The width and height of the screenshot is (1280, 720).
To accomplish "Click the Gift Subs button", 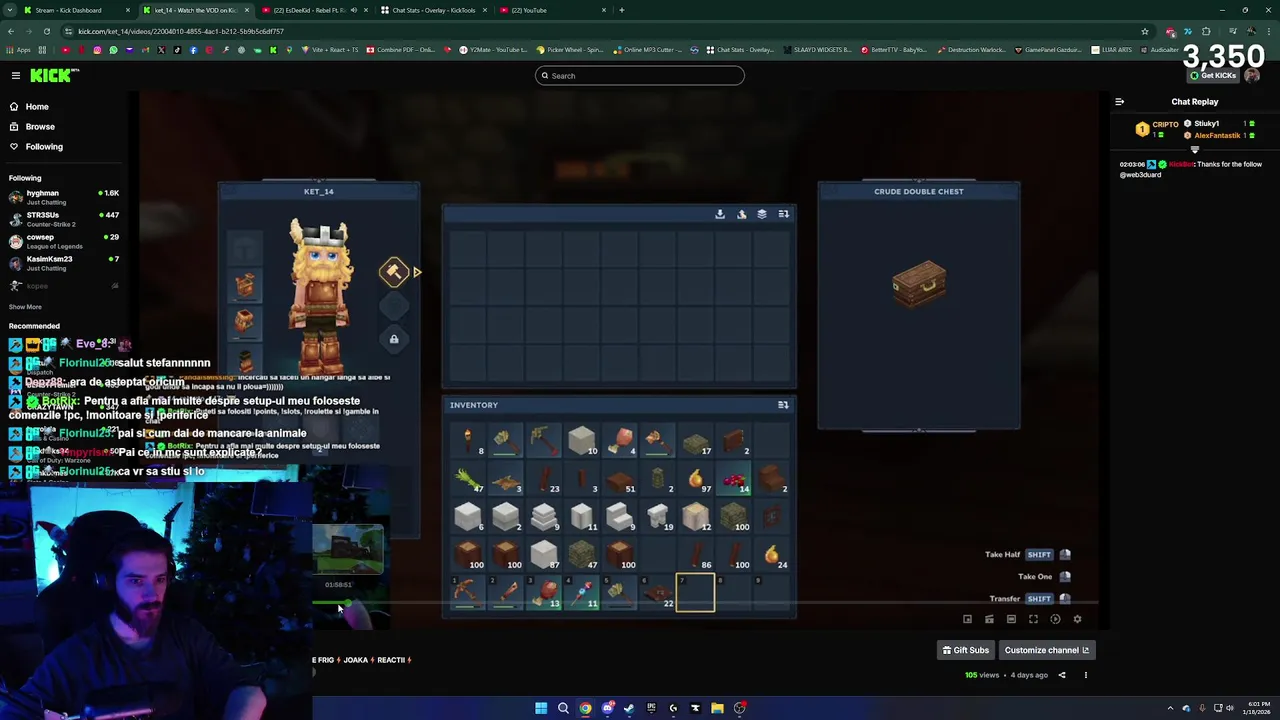I will [965, 650].
